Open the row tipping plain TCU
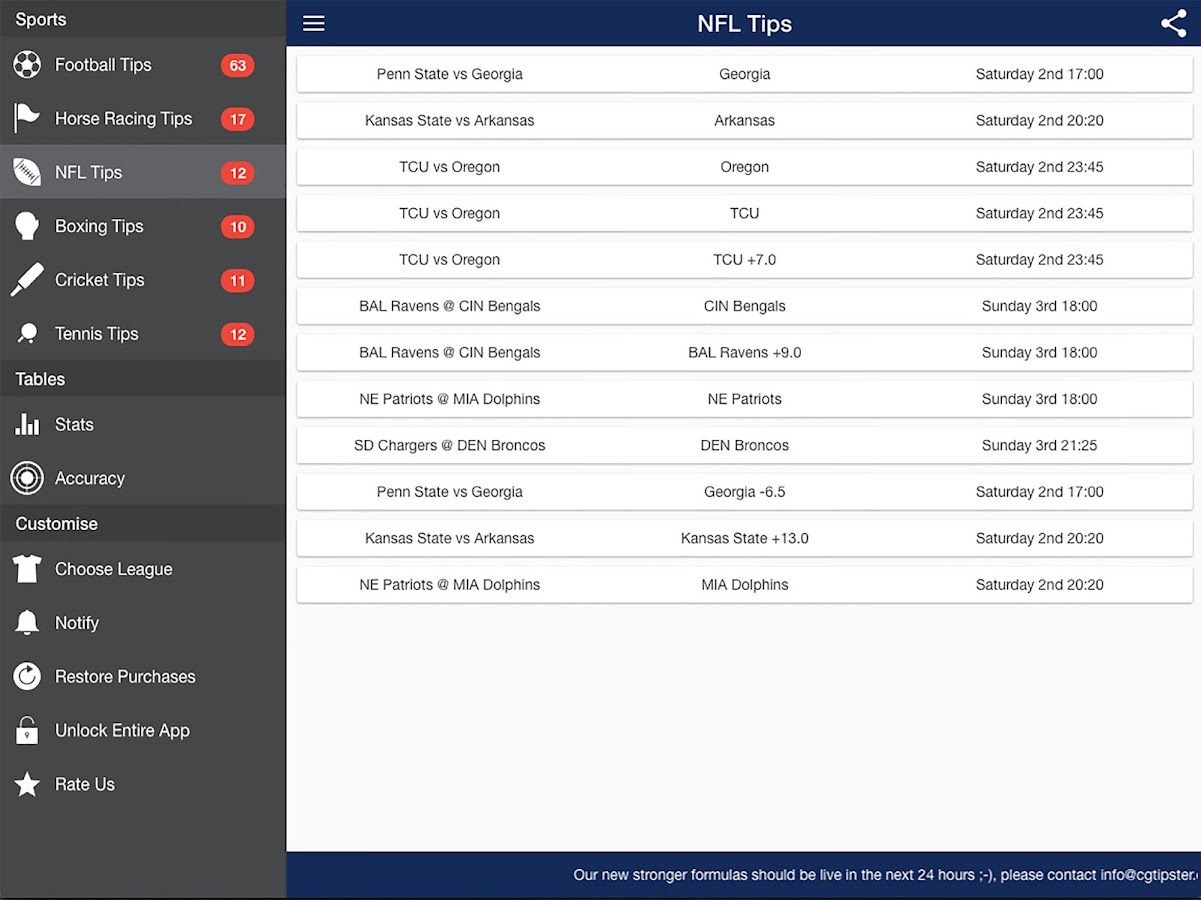The height and width of the screenshot is (900, 1201). (745, 213)
